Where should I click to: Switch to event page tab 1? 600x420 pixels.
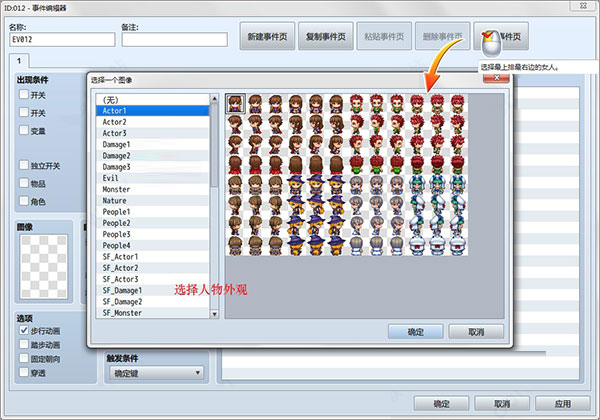coord(19,60)
